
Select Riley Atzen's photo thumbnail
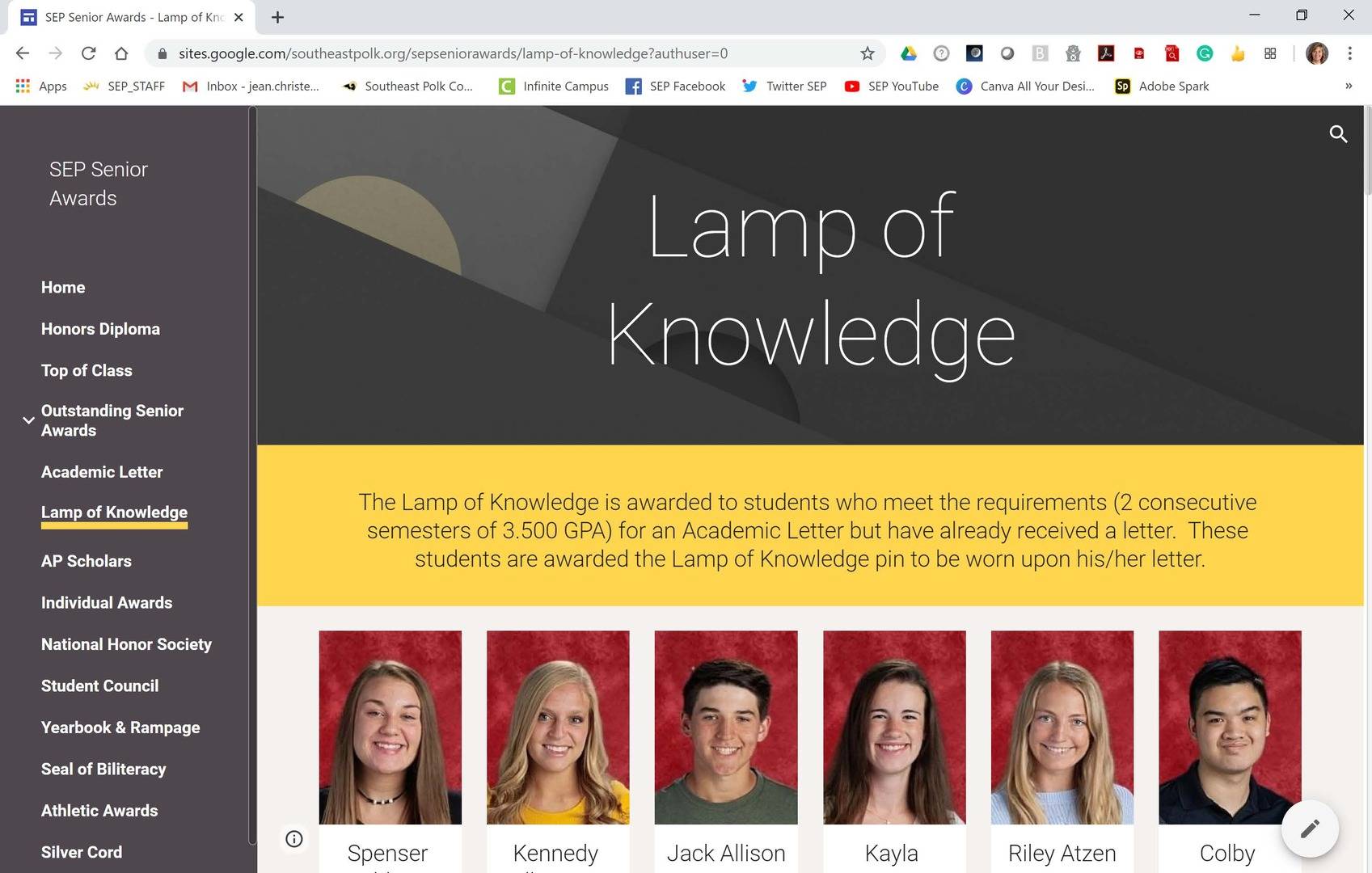tap(1062, 727)
